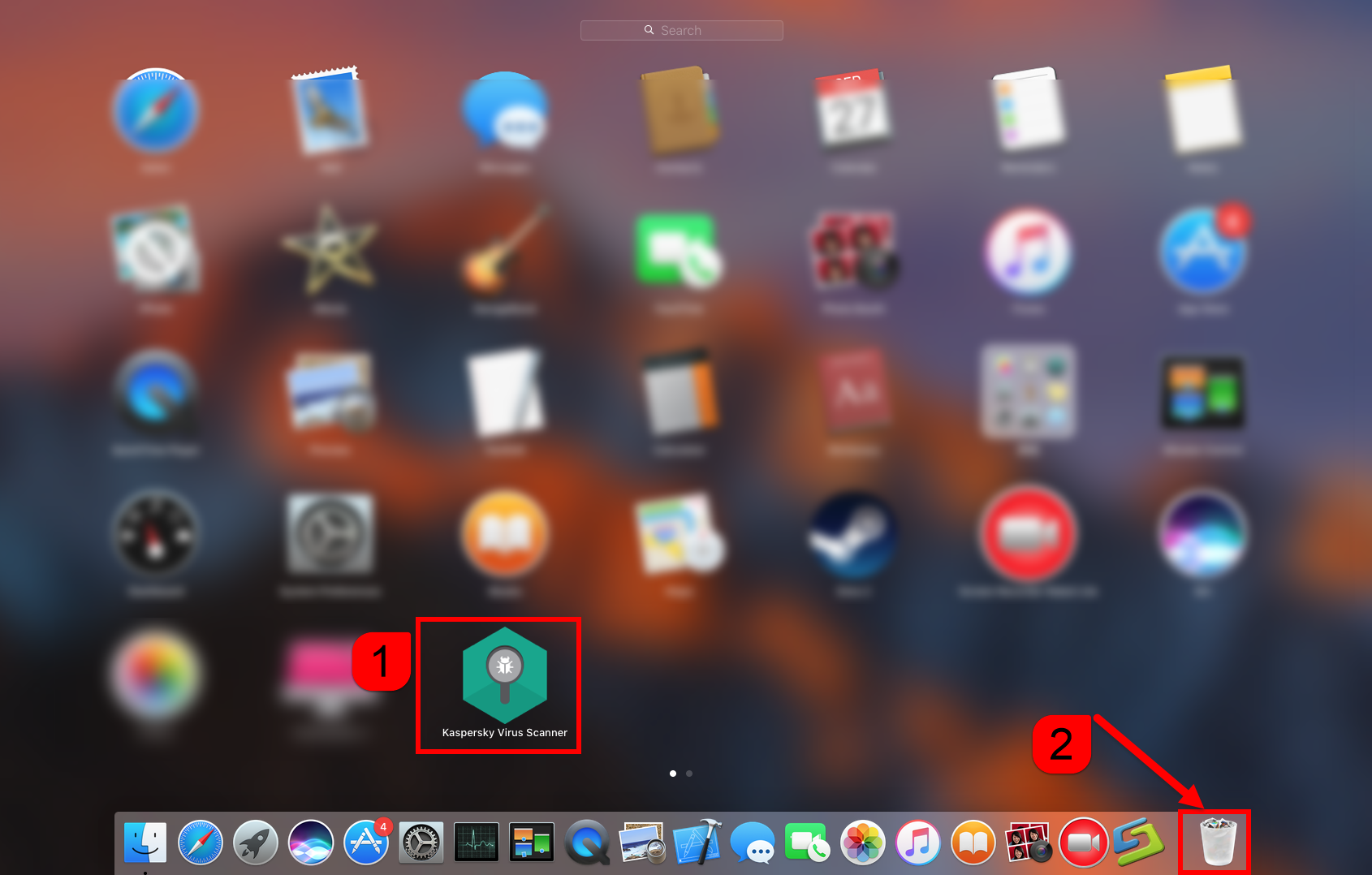Open Photo Booth from the Dock
This screenshot has width=1372, height=875.
click(x=1028, y=843)
